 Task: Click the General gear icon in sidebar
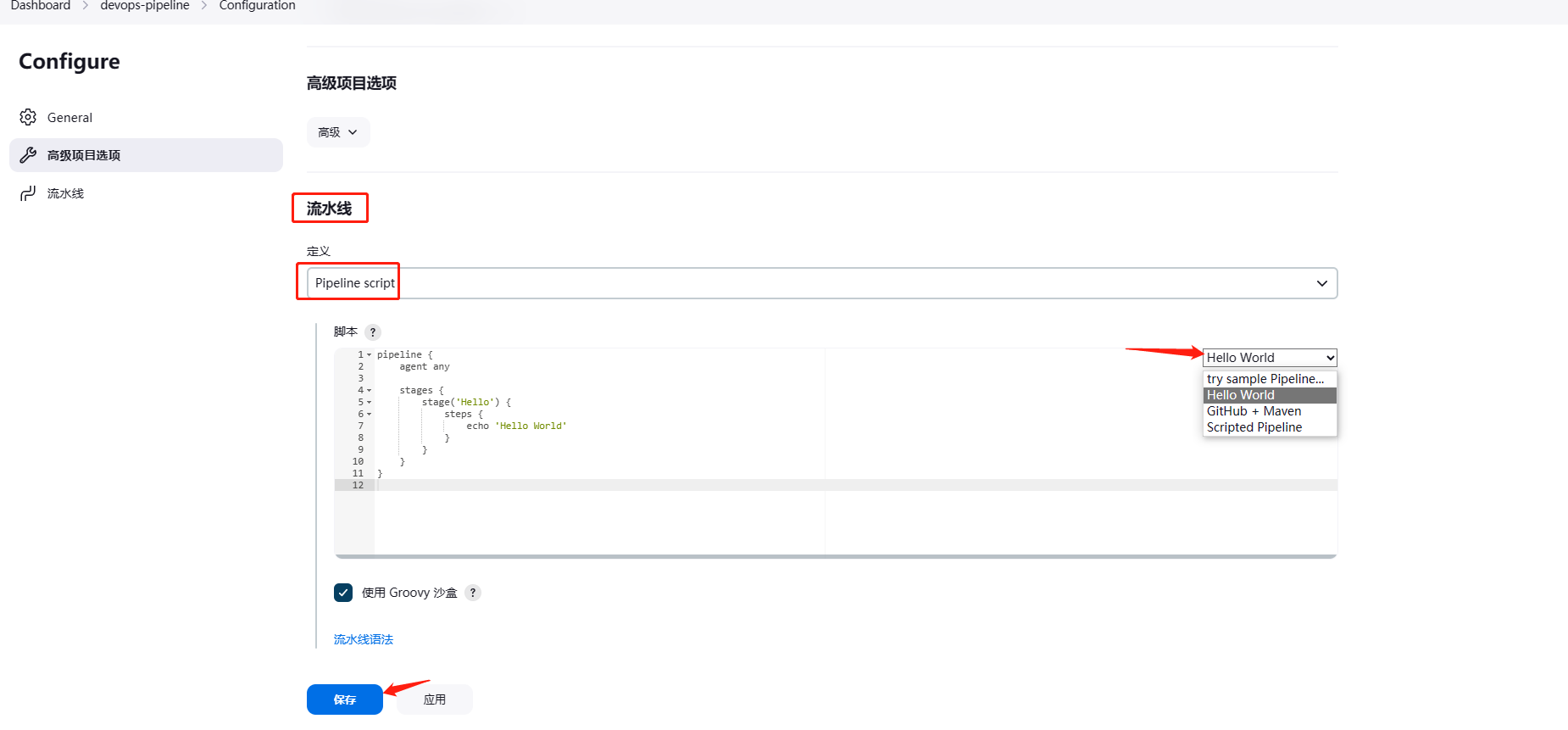pyautogui.click(x=28, y=117)
